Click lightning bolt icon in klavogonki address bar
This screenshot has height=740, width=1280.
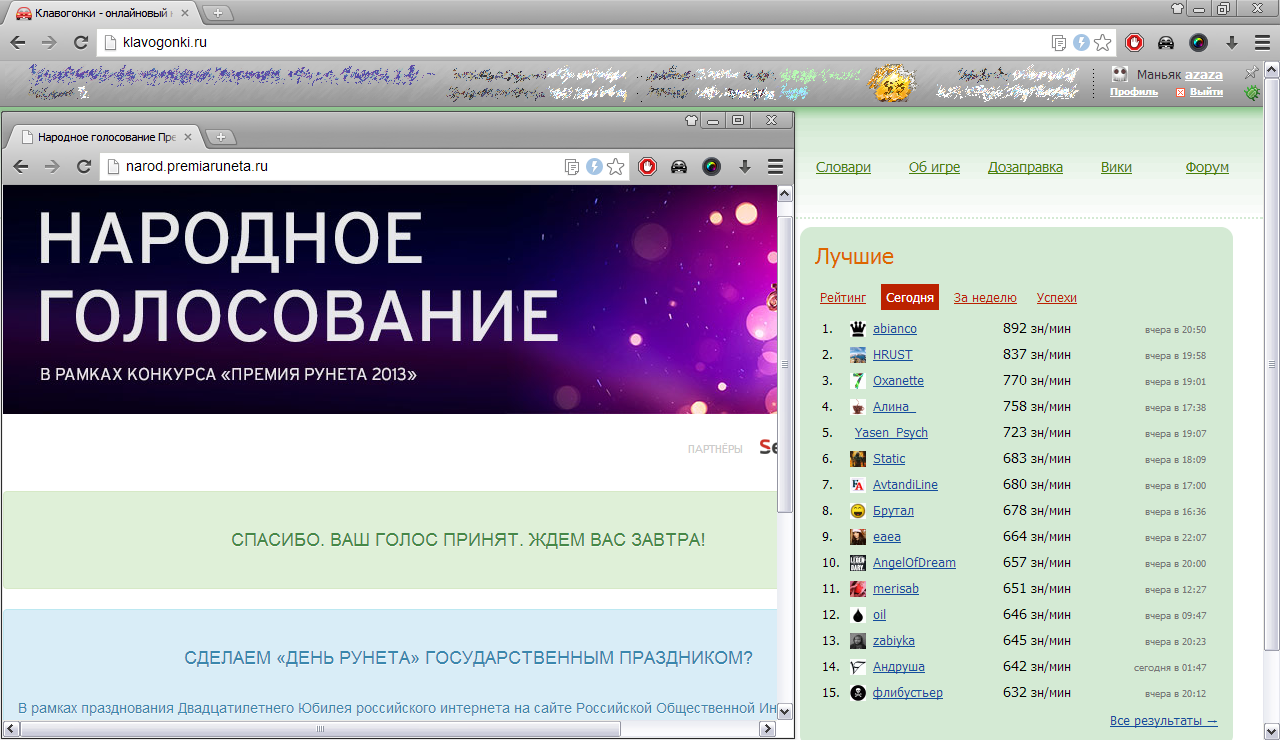pos(1081,42)
